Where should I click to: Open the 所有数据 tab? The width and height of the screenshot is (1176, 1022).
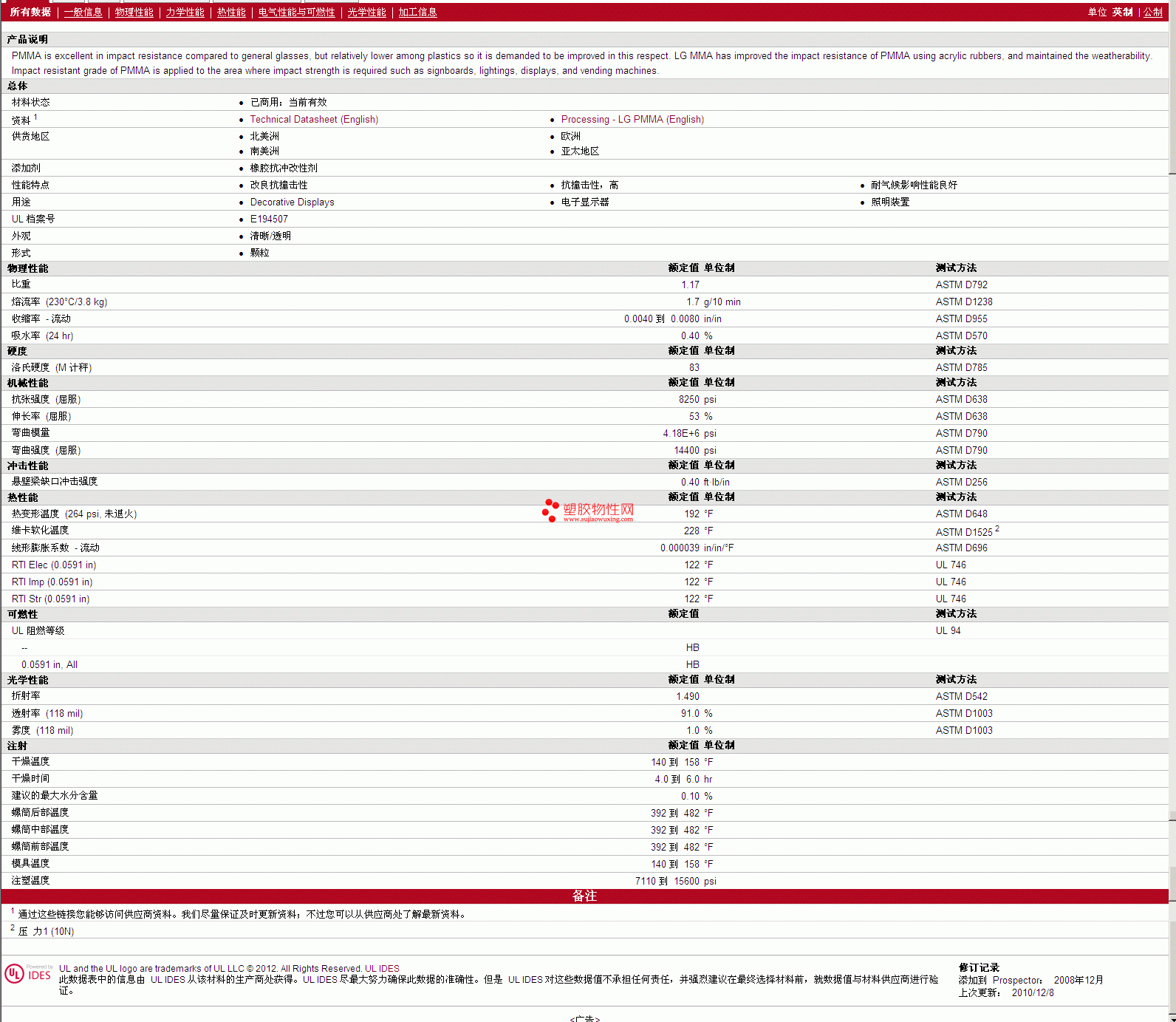click(30, 13)
